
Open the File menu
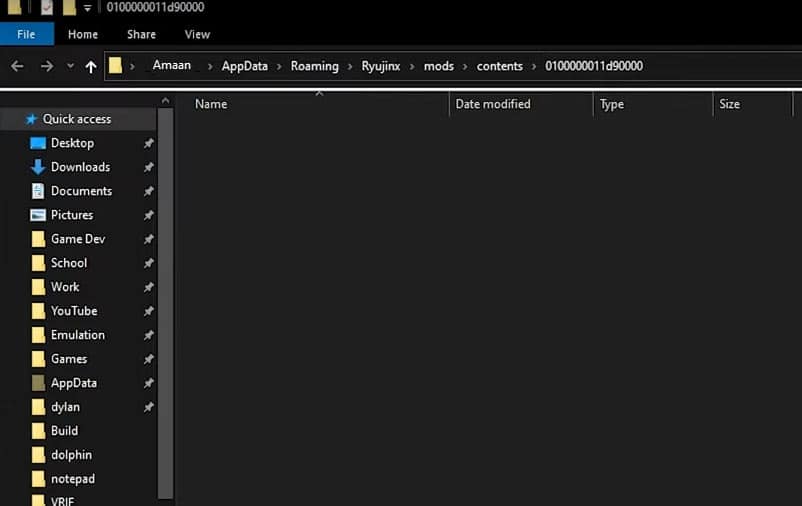click(26, 34)
